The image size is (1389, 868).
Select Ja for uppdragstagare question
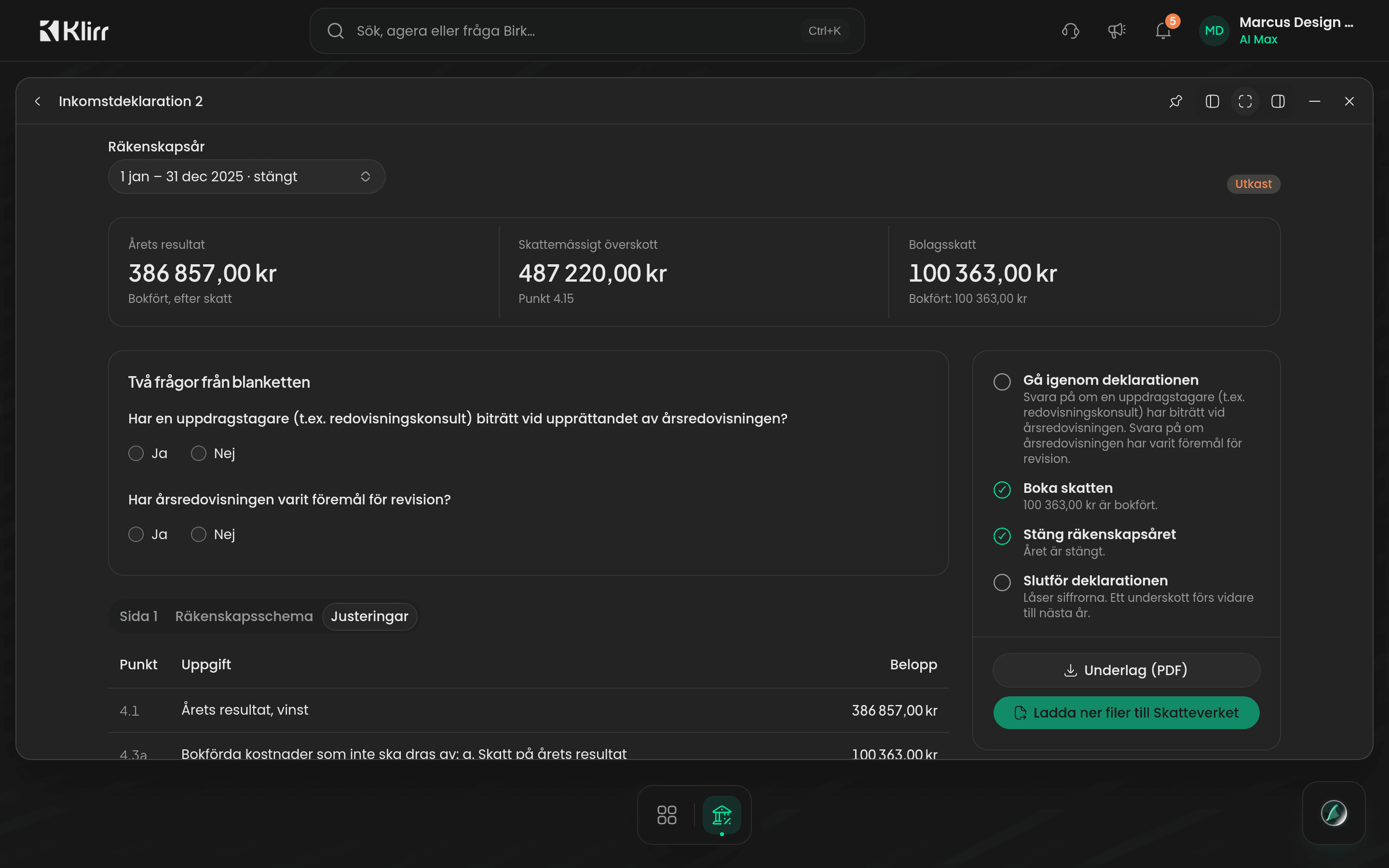coord(136,453)
